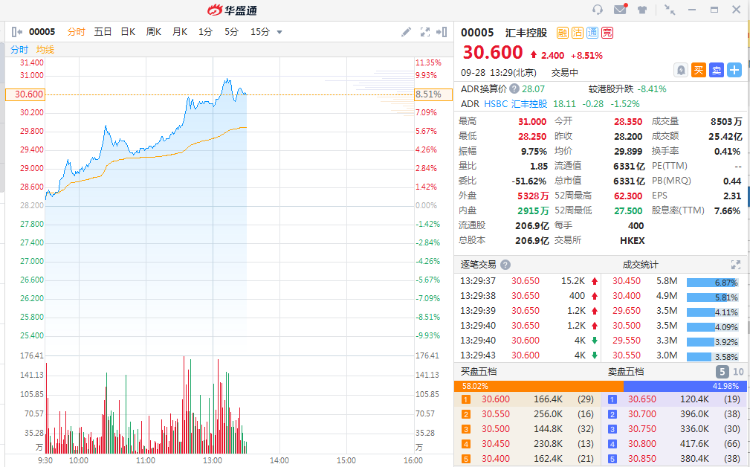750x467 pixels.
Task: Switch to the 分时 chart tab
Action: [x=76, y=32]
